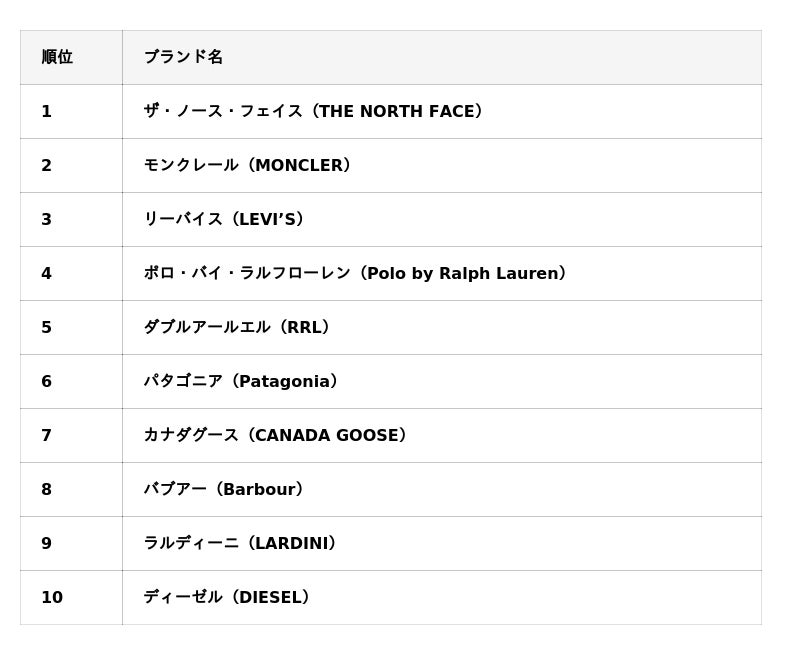The height and width of the screenshot is (655, 800).
Task: Click rank number 7 cell
Action: [x=47, y=435]
